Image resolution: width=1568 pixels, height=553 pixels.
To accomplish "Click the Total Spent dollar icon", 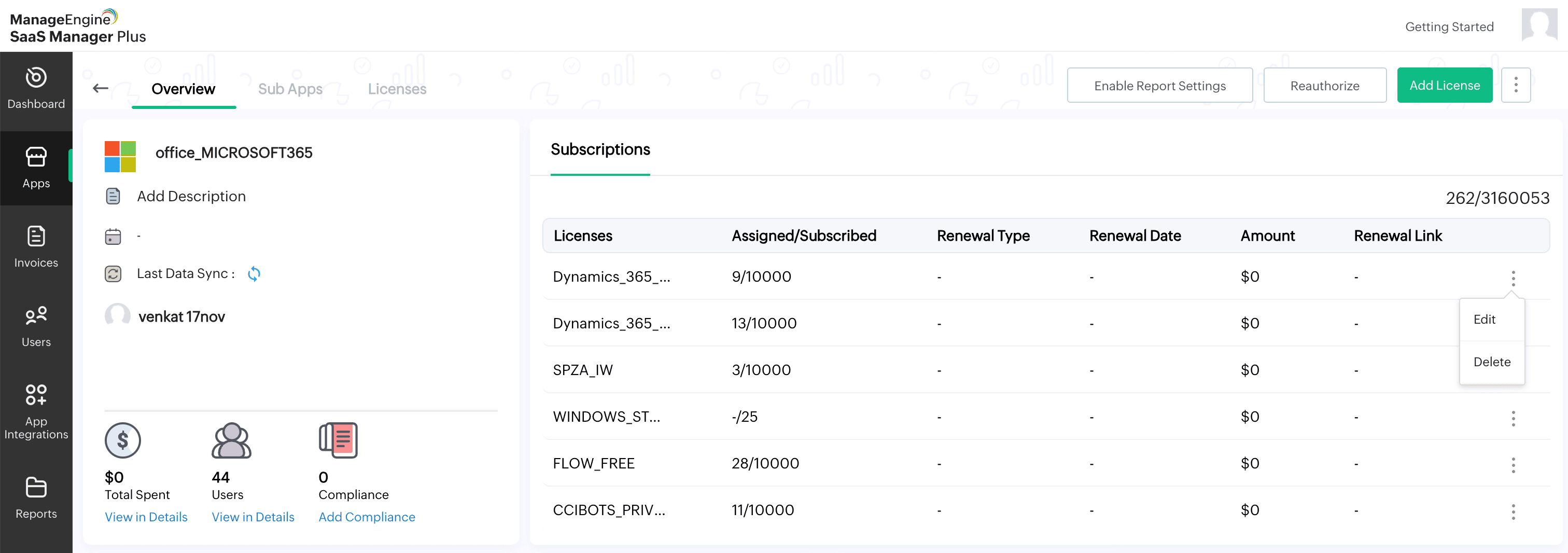I will pyautogui.click(x=123, y=440).
